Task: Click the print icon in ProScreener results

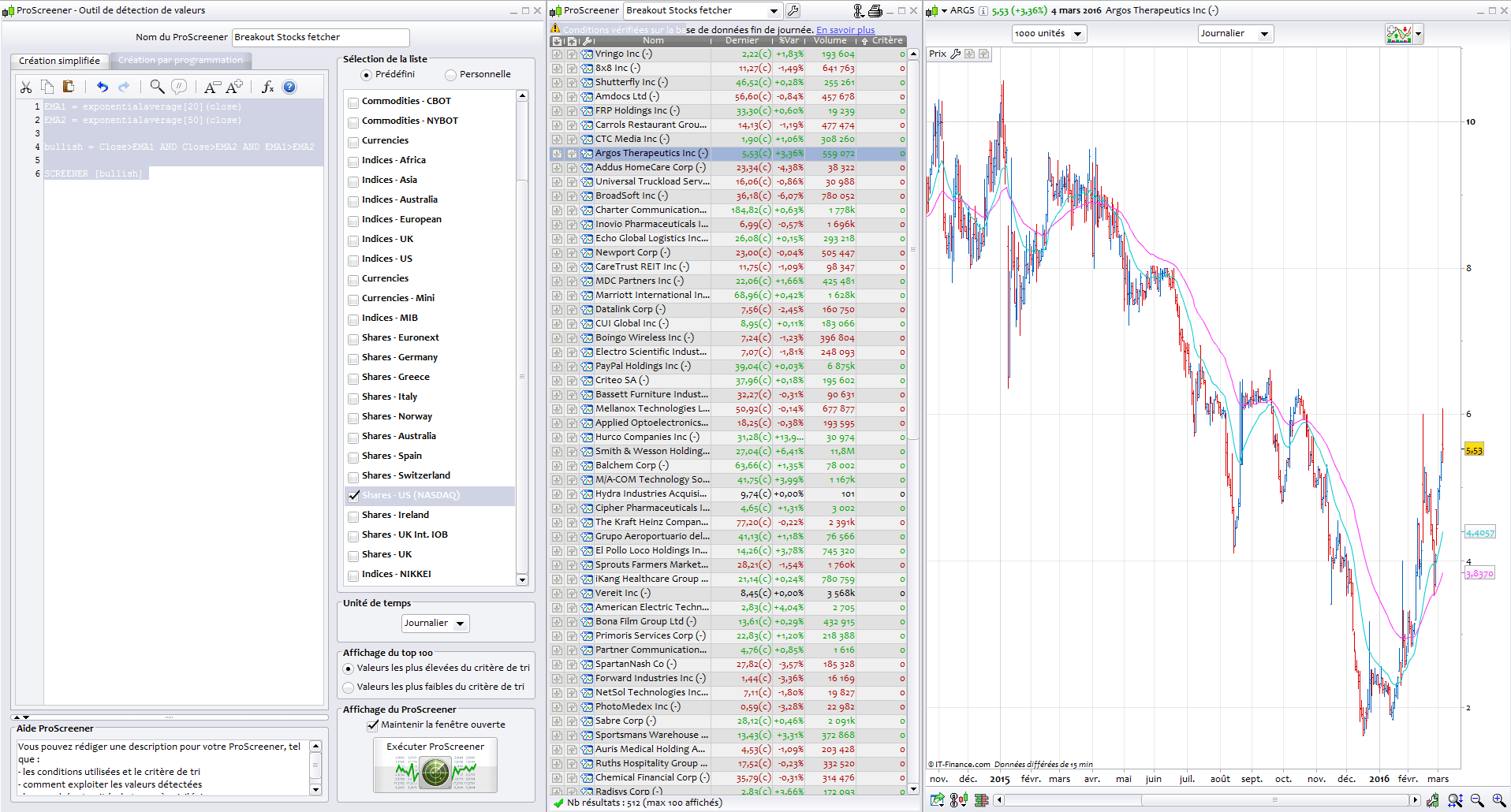Action: click(875, 11)
